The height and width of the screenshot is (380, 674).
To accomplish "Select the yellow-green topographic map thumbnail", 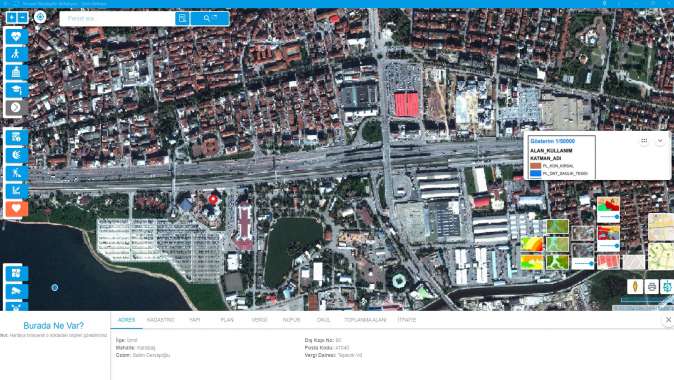I will [x=661, y=256].
